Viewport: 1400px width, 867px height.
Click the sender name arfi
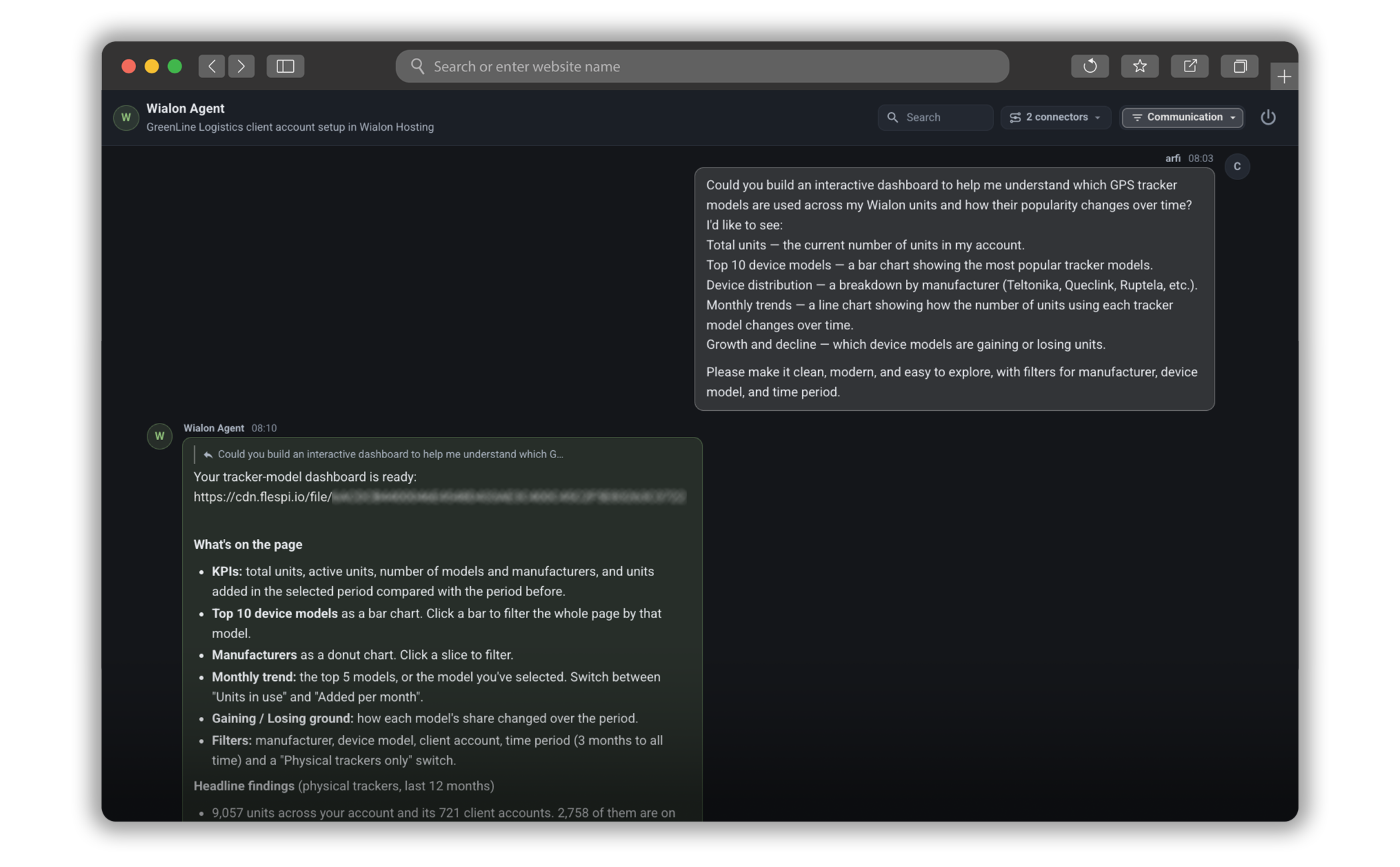(x=1173, y=159)
